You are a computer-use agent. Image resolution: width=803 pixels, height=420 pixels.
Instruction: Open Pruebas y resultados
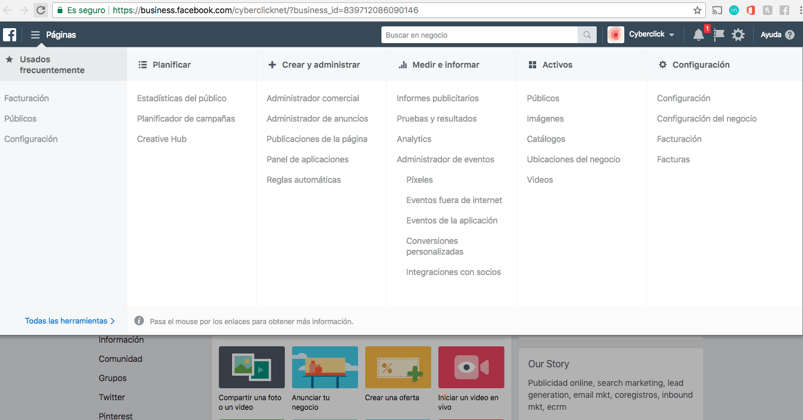pyautogui.click(x=436, y=118)
